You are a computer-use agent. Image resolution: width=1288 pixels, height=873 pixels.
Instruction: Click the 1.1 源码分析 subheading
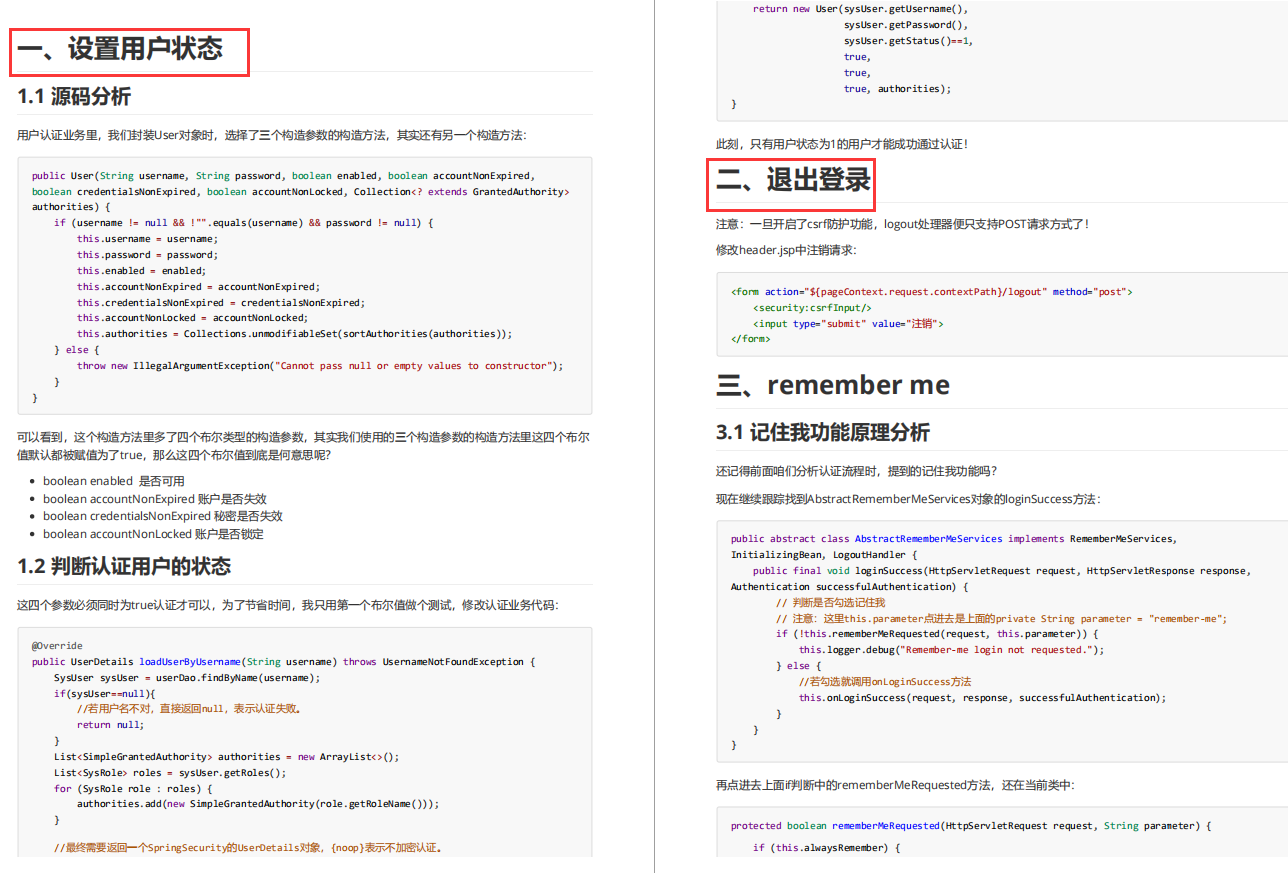(x=74, y=97)
